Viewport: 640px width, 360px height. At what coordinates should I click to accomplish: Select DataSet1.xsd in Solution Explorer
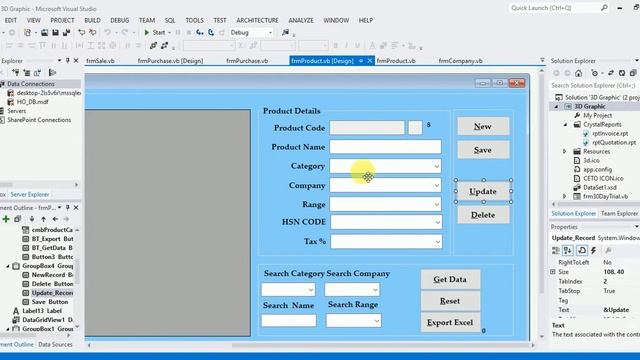click(600, 187)
